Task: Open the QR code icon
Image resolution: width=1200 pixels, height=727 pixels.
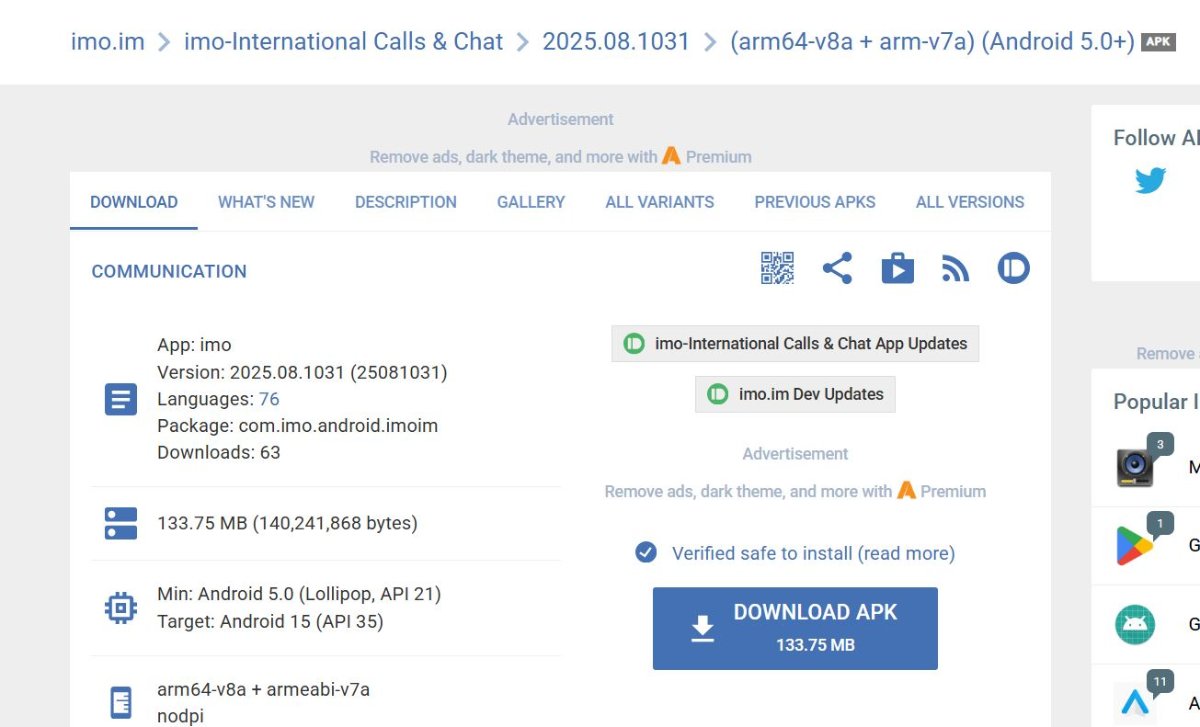Action: (x=777, y=268)
